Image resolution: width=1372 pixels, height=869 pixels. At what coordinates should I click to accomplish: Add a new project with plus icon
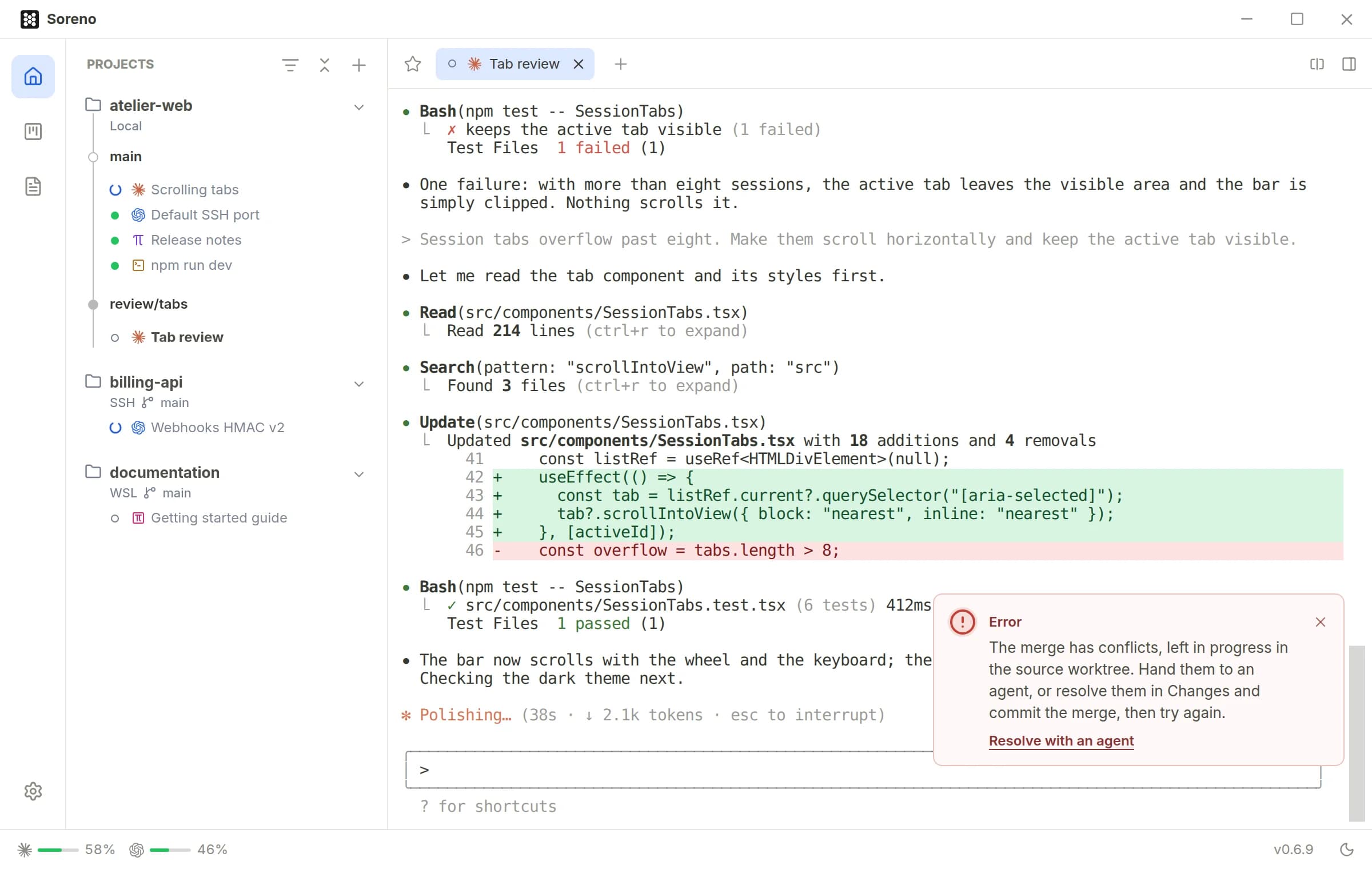click(x=359, y=65)
